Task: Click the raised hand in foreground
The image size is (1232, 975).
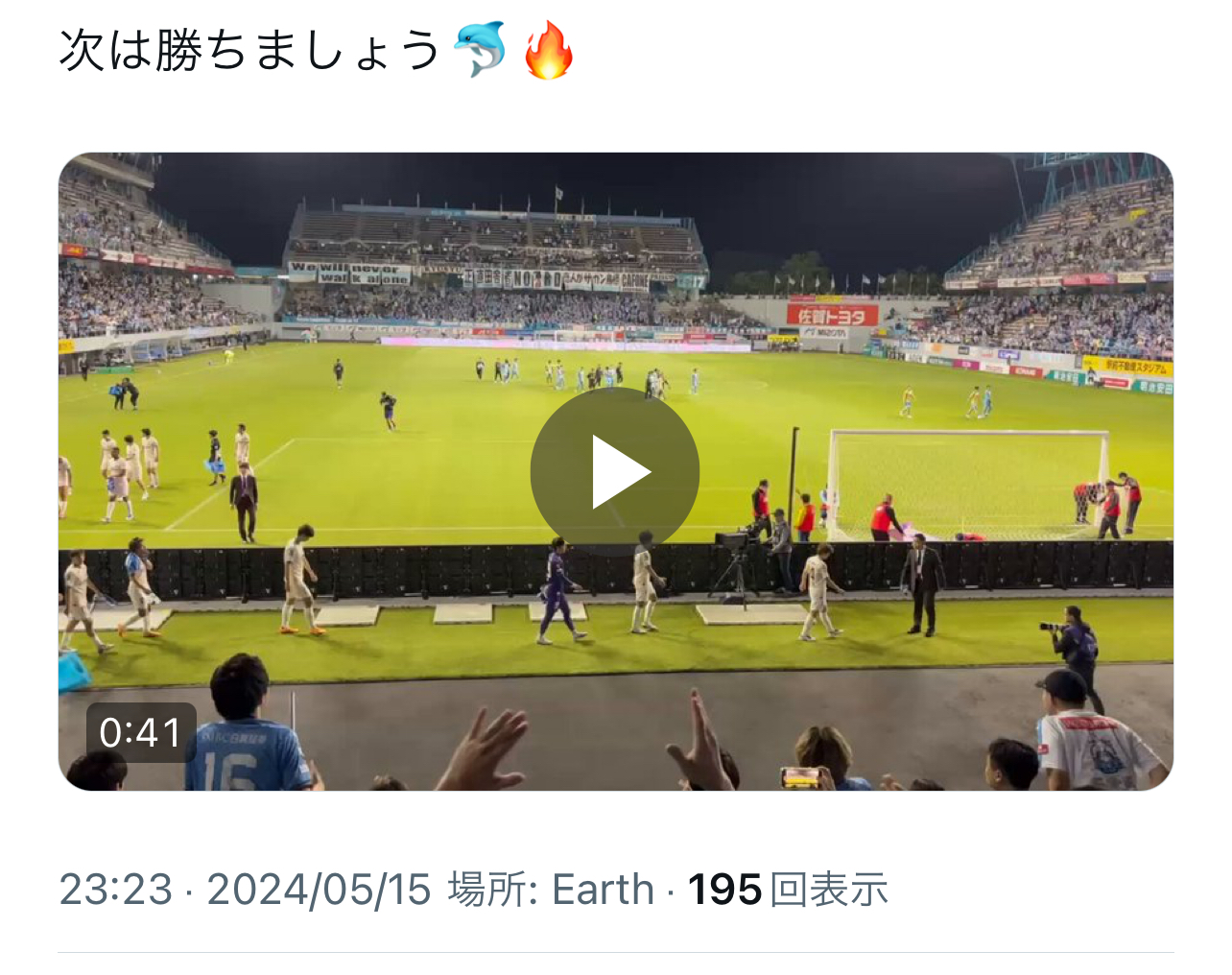Action: point(485,749)
